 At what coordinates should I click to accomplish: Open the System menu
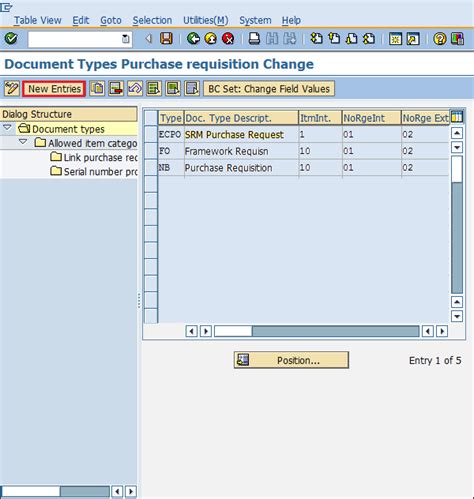(x=255, y=20)
